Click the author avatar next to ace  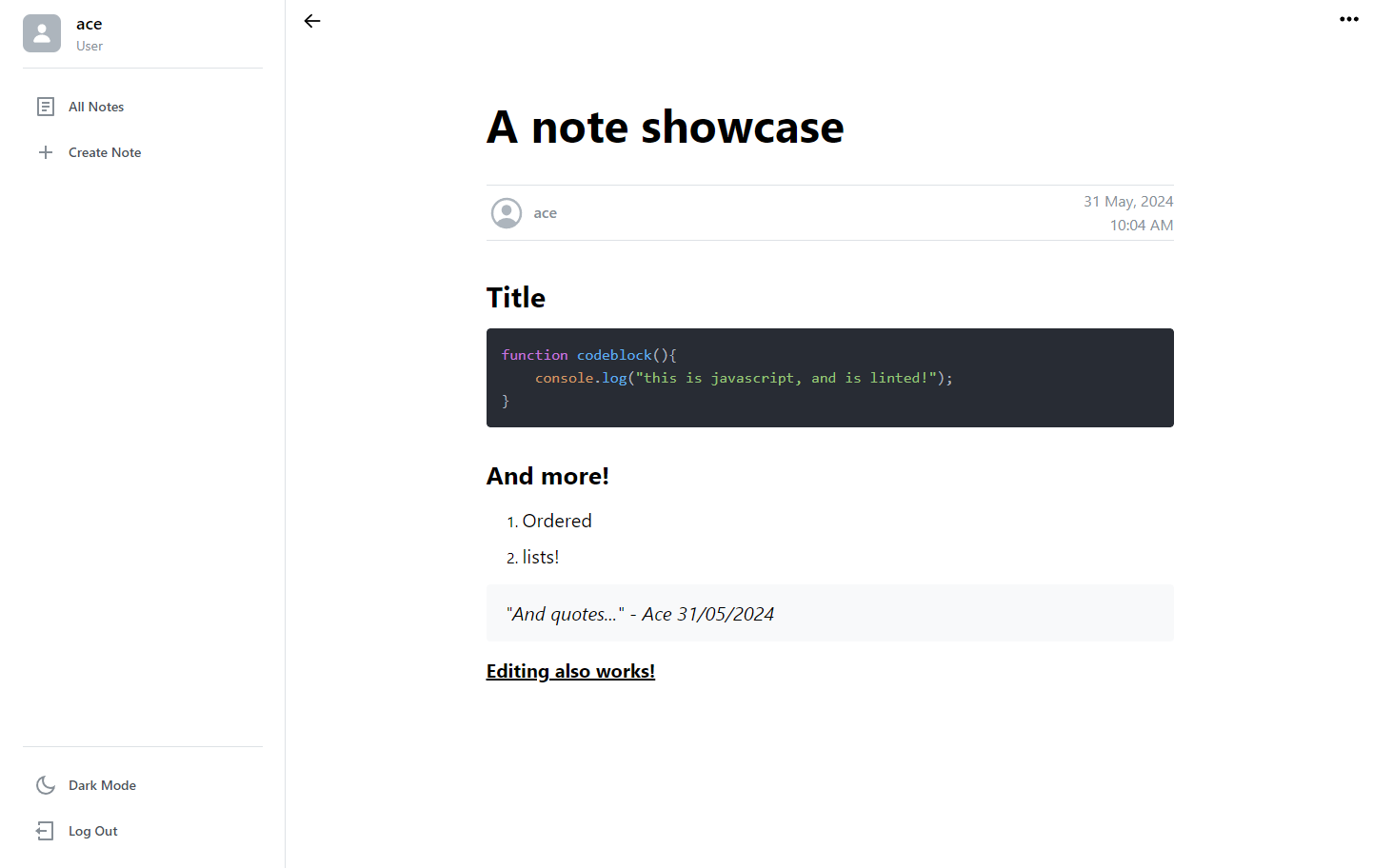[x=506, y=212]
